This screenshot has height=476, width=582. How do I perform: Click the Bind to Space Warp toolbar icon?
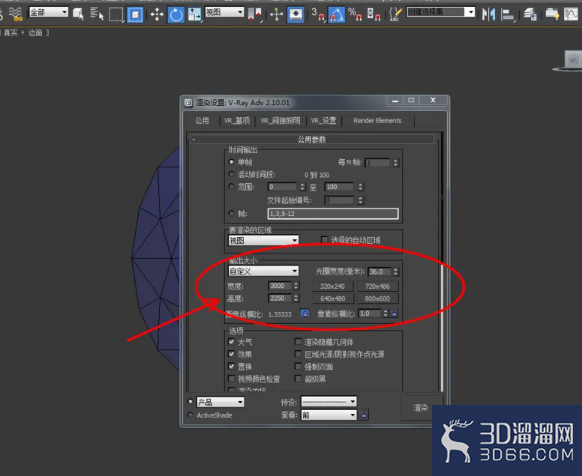tap(15, 14)
